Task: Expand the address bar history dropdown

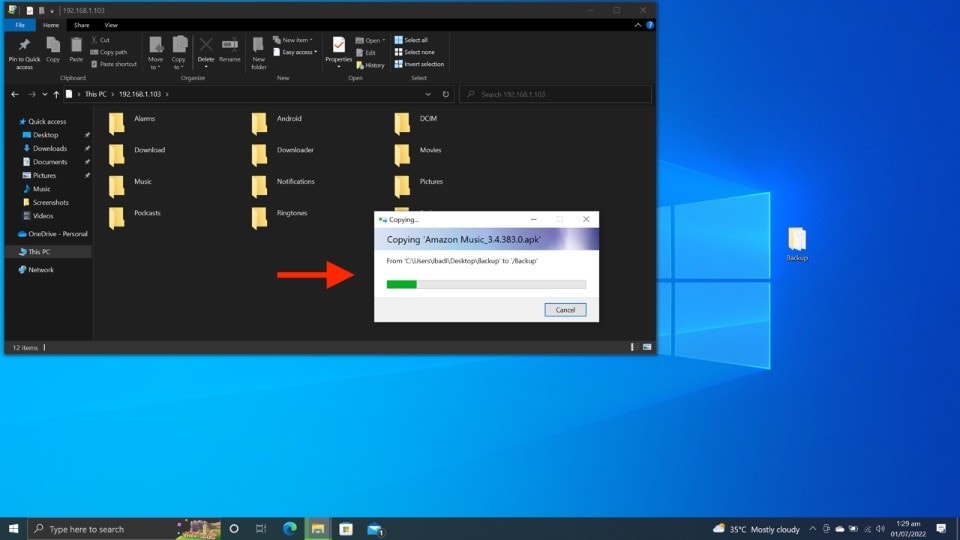Action: click(x=428, y=94)
